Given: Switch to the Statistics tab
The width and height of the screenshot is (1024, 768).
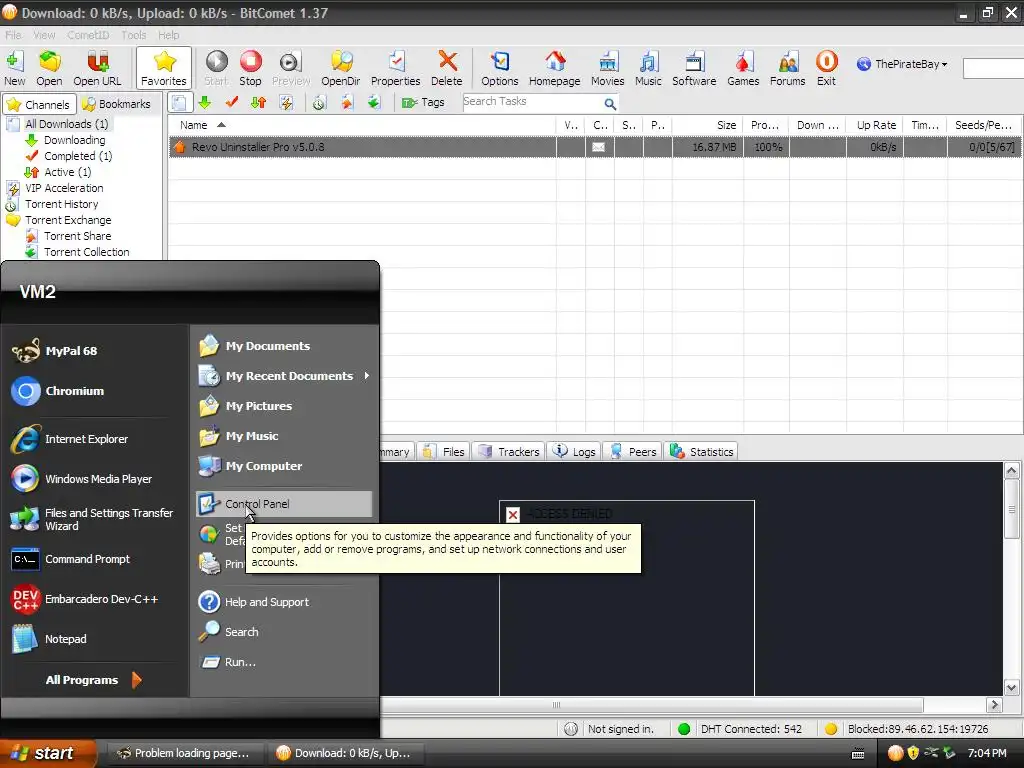Looking at the screenshot, I should point(702,452).
